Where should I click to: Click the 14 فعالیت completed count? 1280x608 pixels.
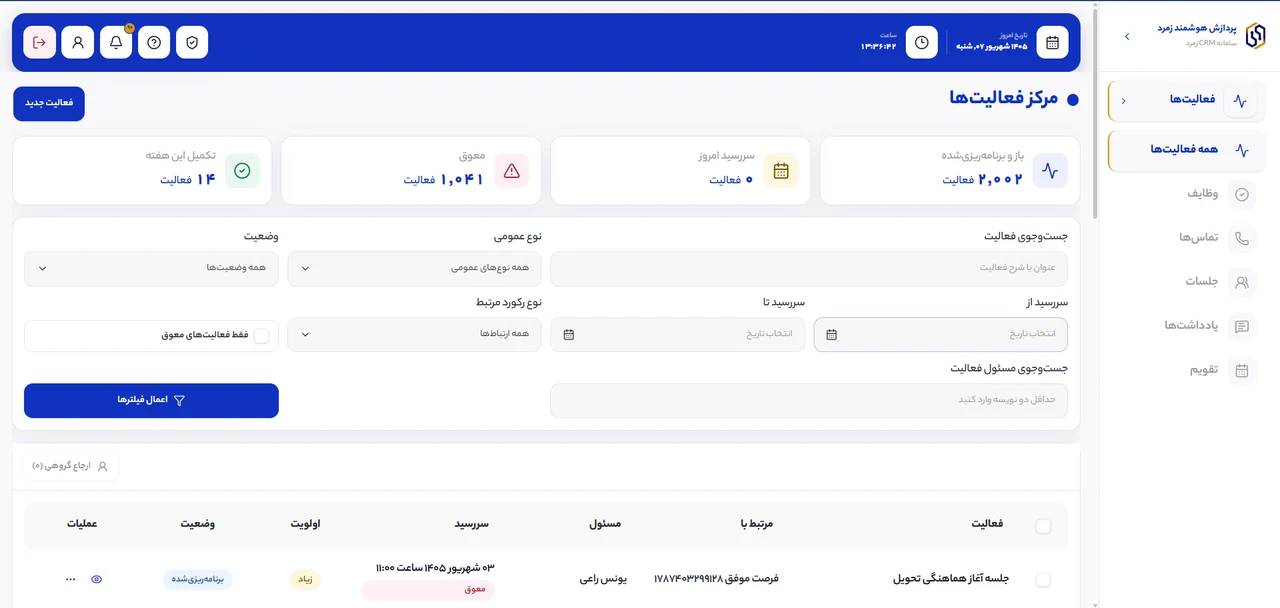pos(188,180)
